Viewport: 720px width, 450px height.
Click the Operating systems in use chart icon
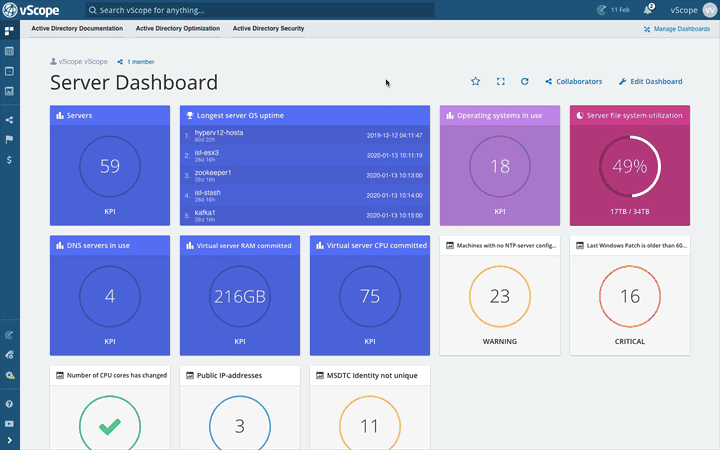(x=450, y=115)
